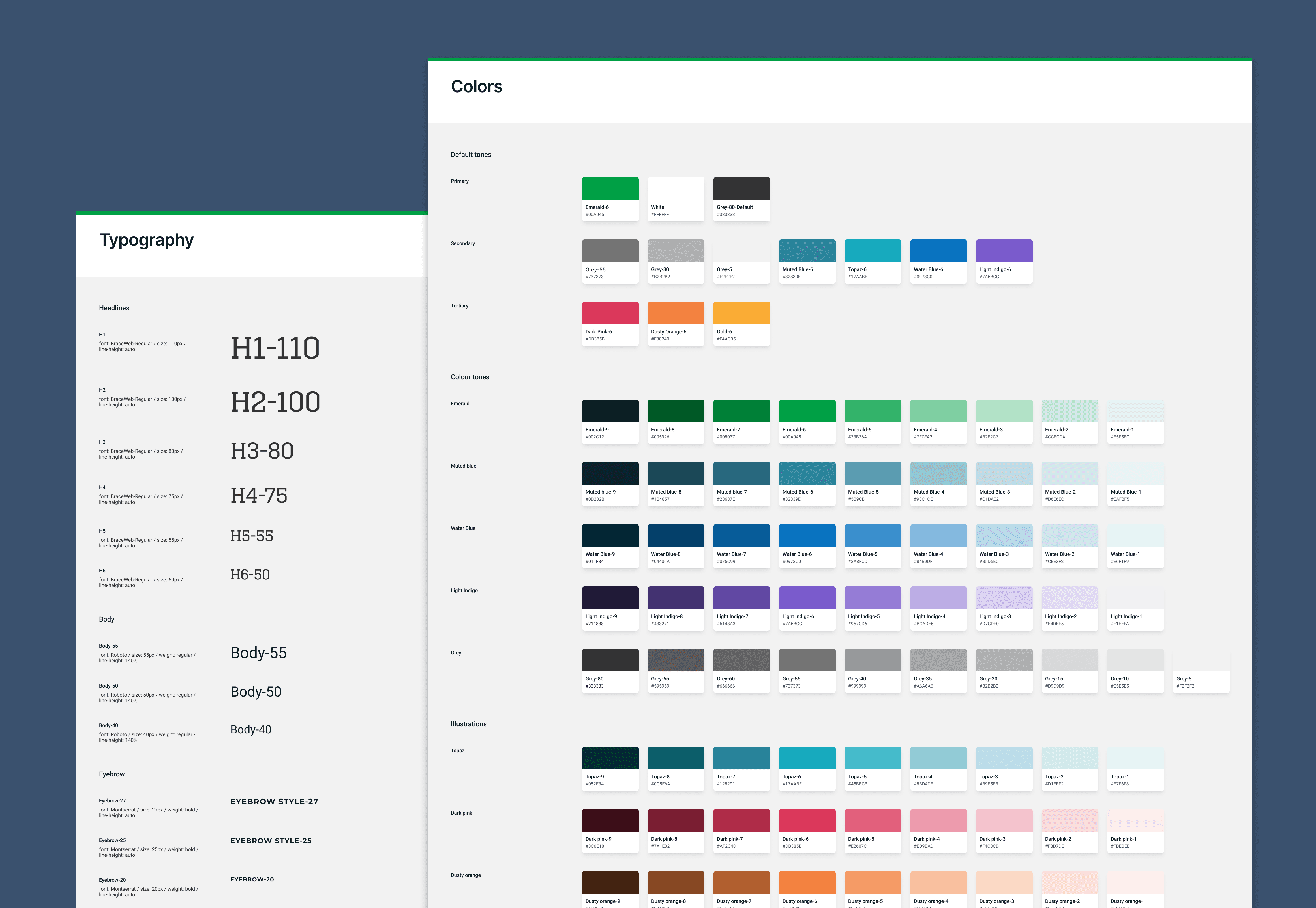
Task: Click the Grey-40 swatch
Action: [x=873, y=661]
